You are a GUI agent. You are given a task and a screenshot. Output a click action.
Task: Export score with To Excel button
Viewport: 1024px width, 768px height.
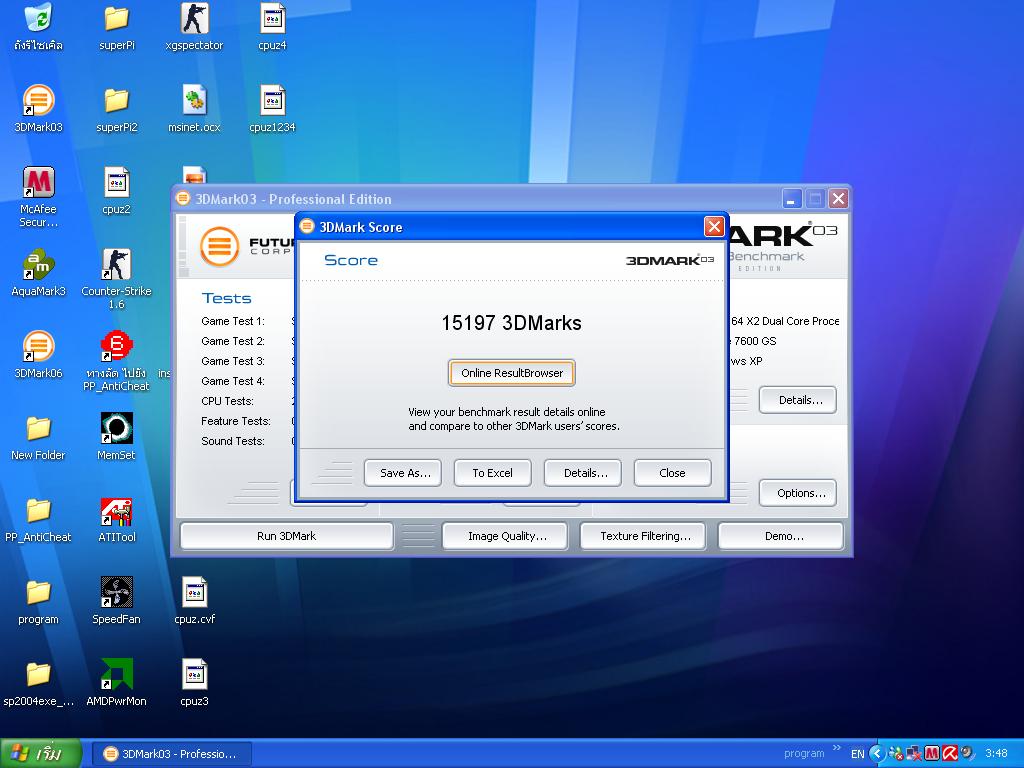(x=492, y=473)
